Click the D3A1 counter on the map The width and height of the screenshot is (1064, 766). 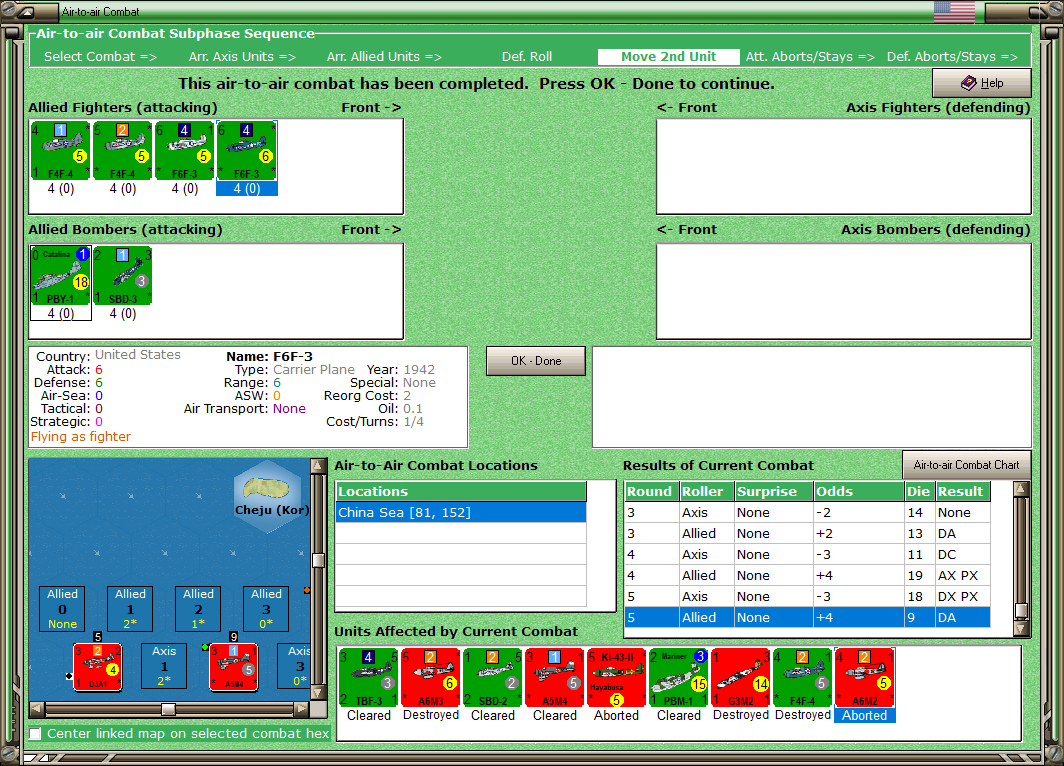[98, 667]
